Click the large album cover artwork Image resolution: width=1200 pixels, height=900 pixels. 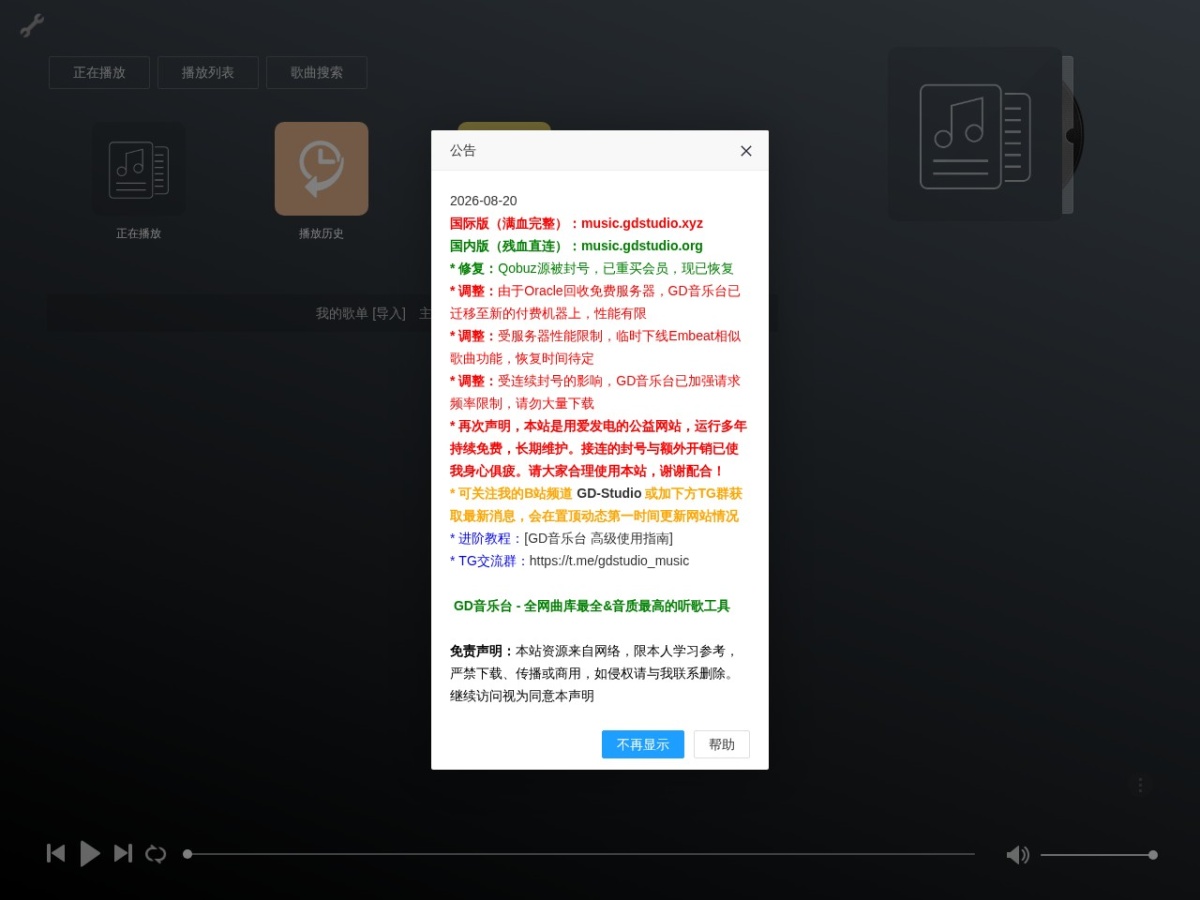(x=975, y=134)
